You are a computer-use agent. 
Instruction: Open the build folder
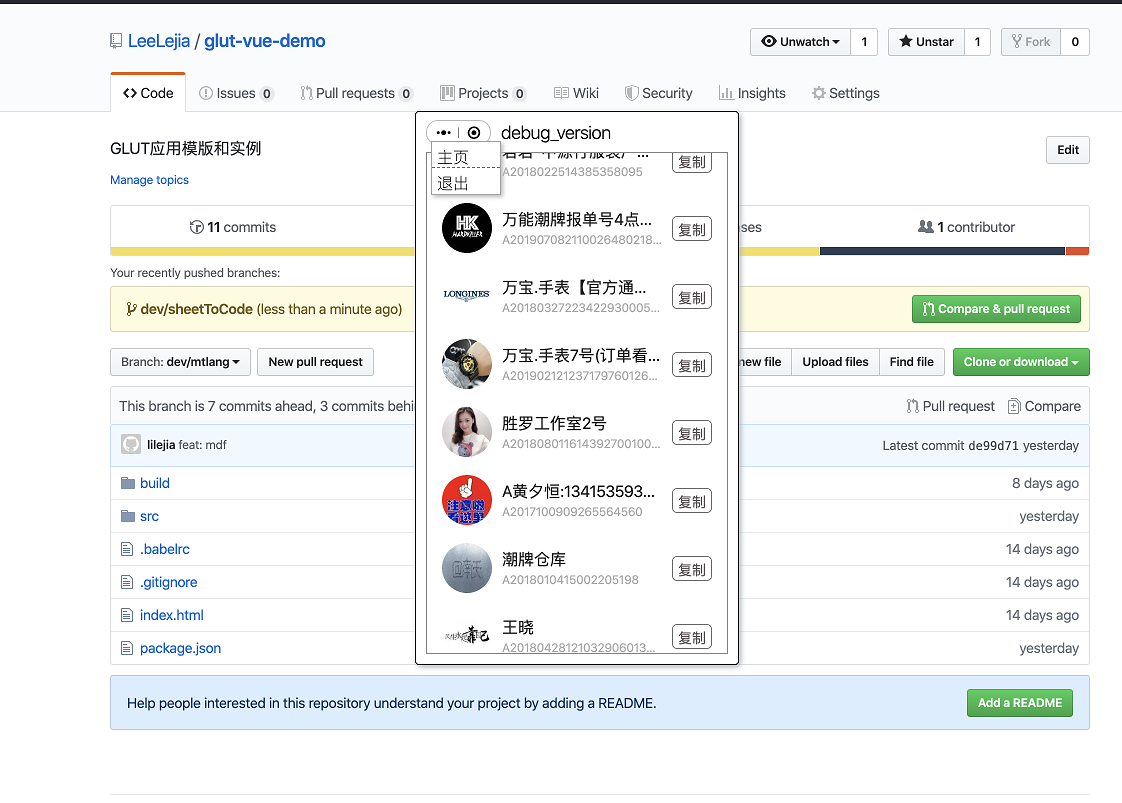point(155,483)
